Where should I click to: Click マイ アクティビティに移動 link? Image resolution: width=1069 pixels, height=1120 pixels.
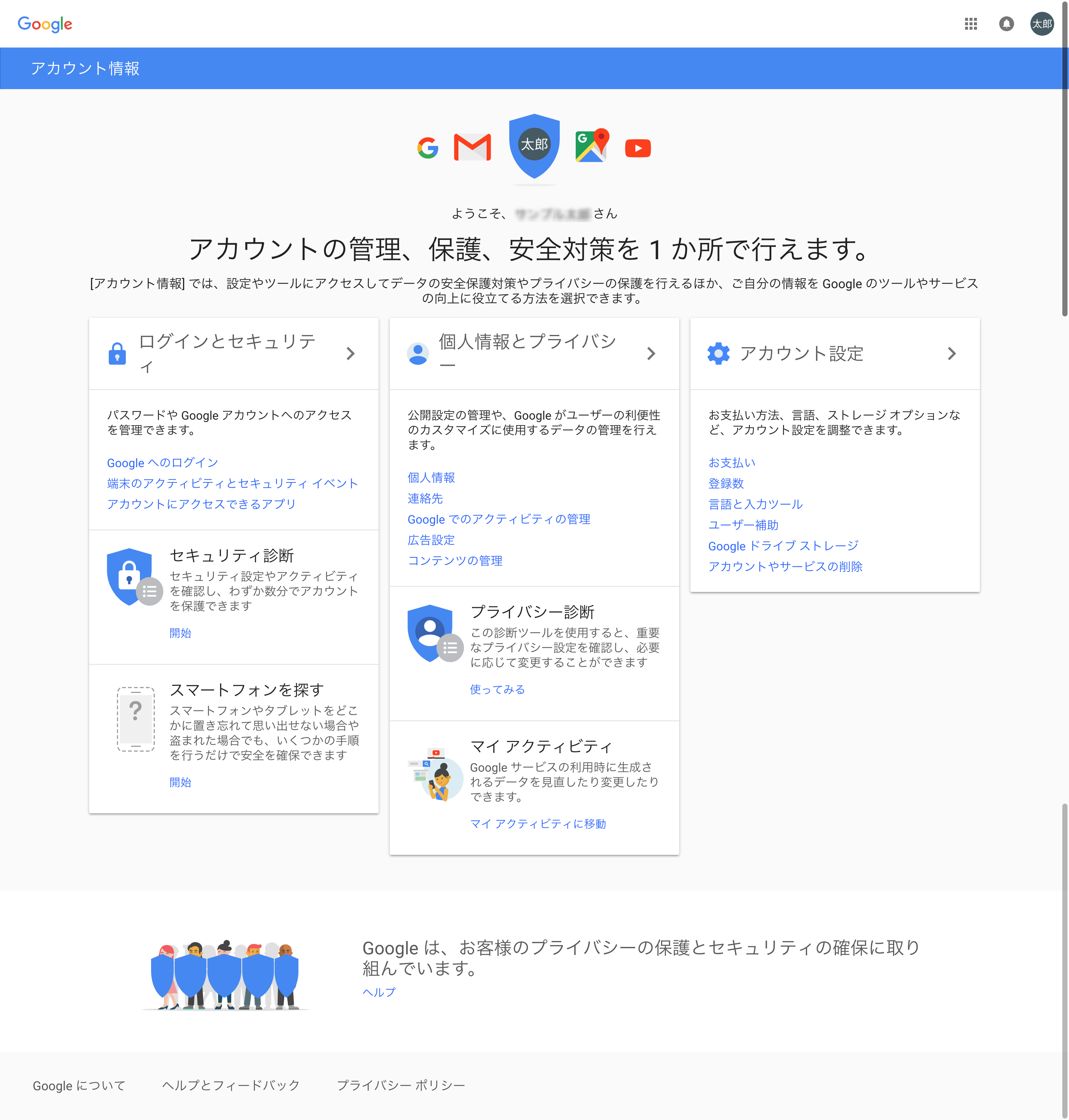click(x=538, y=824)
